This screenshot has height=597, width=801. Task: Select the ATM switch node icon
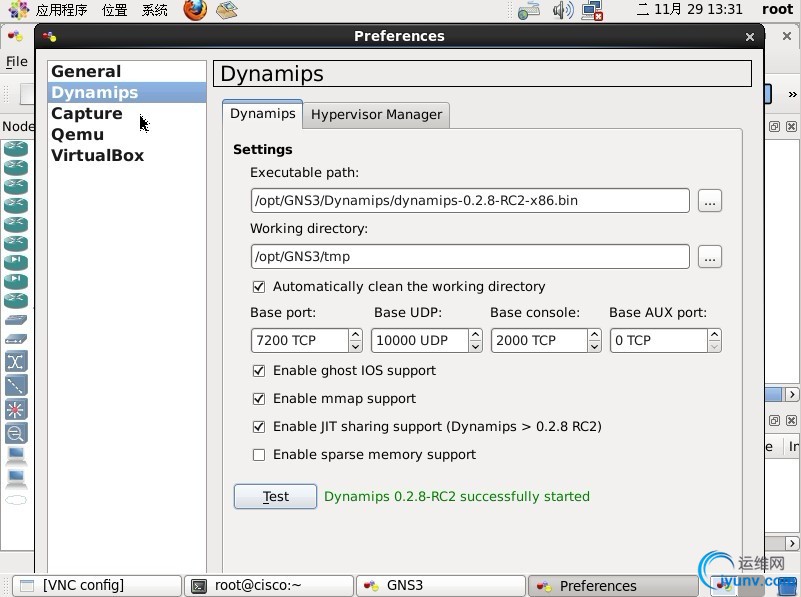click(16, 361)
